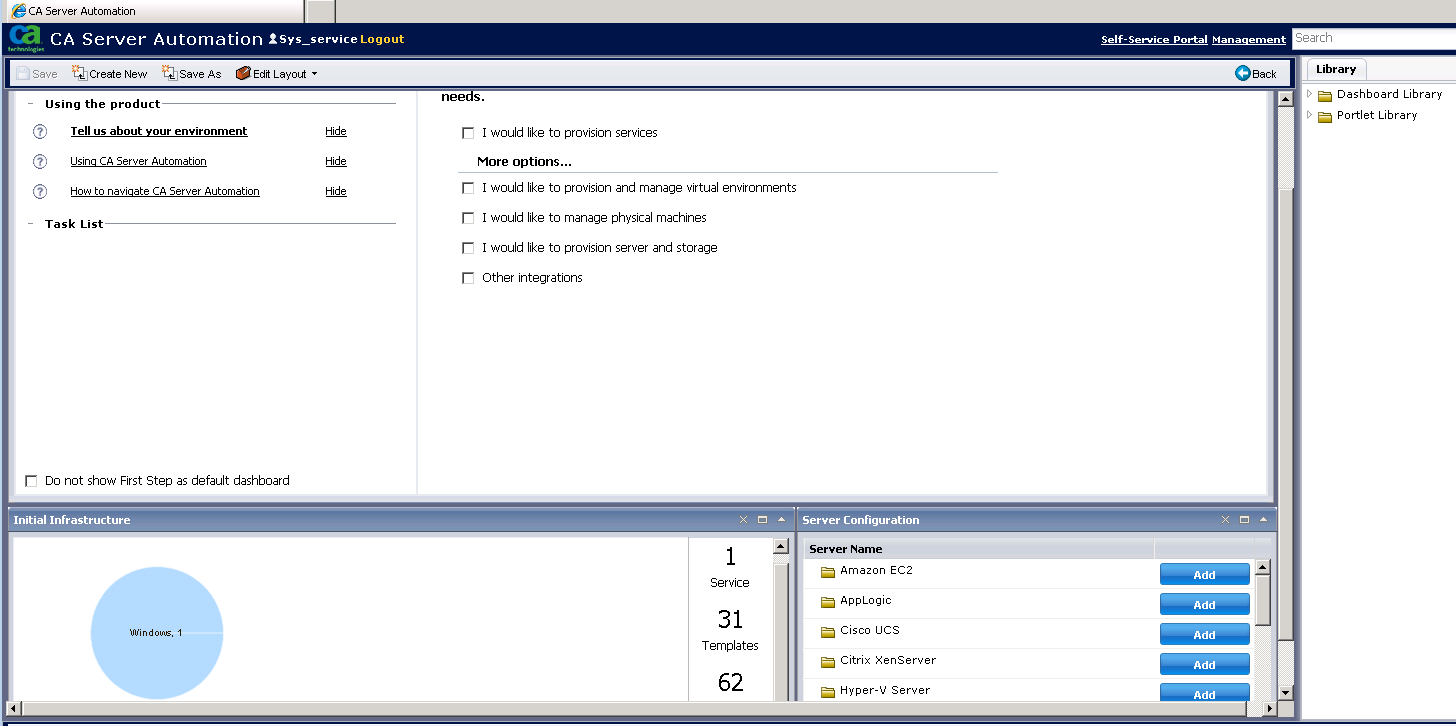Click the Save As toolbar button

[x=191, y=73]
